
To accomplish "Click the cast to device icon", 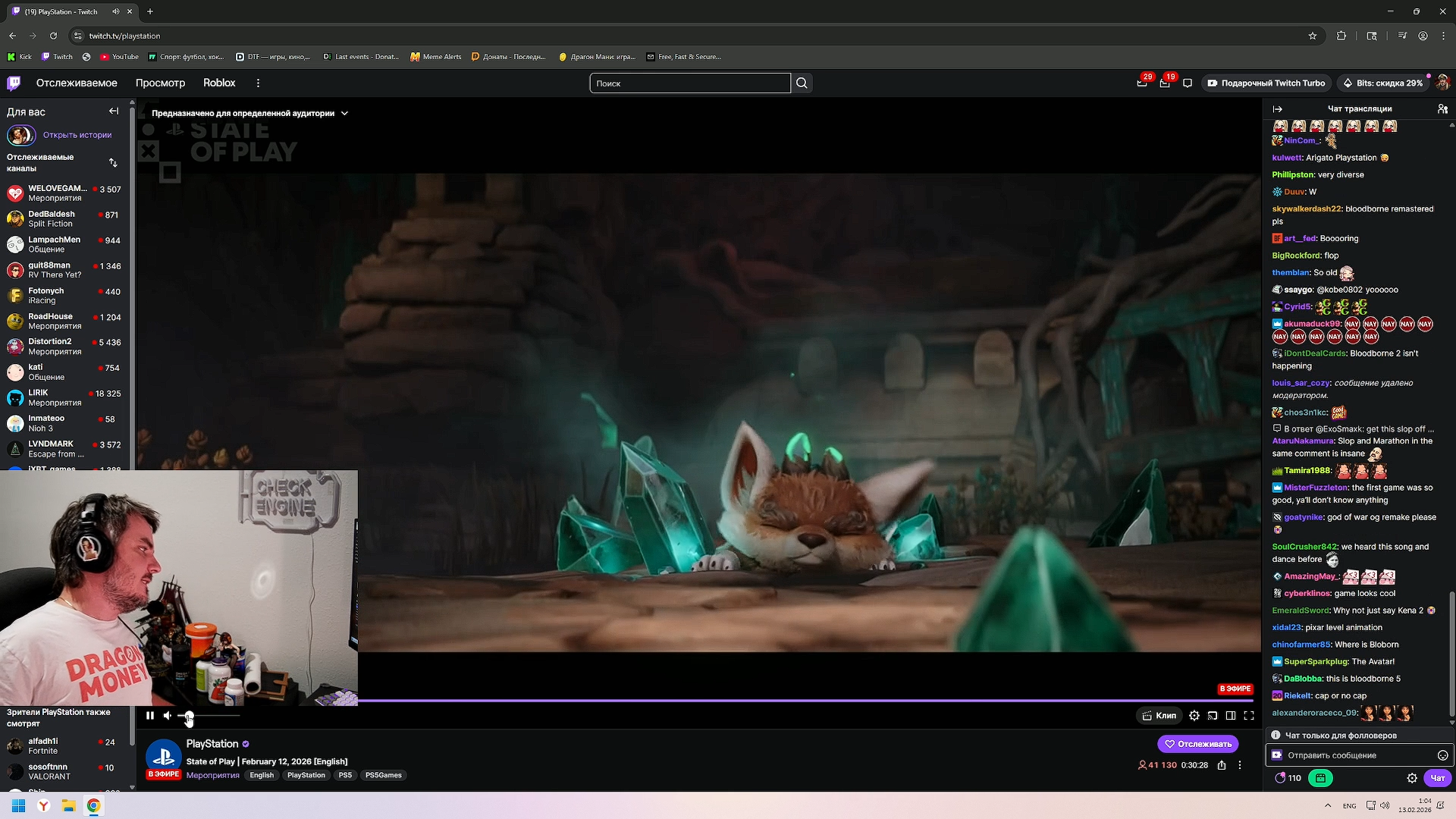I will click(1213, 716).
